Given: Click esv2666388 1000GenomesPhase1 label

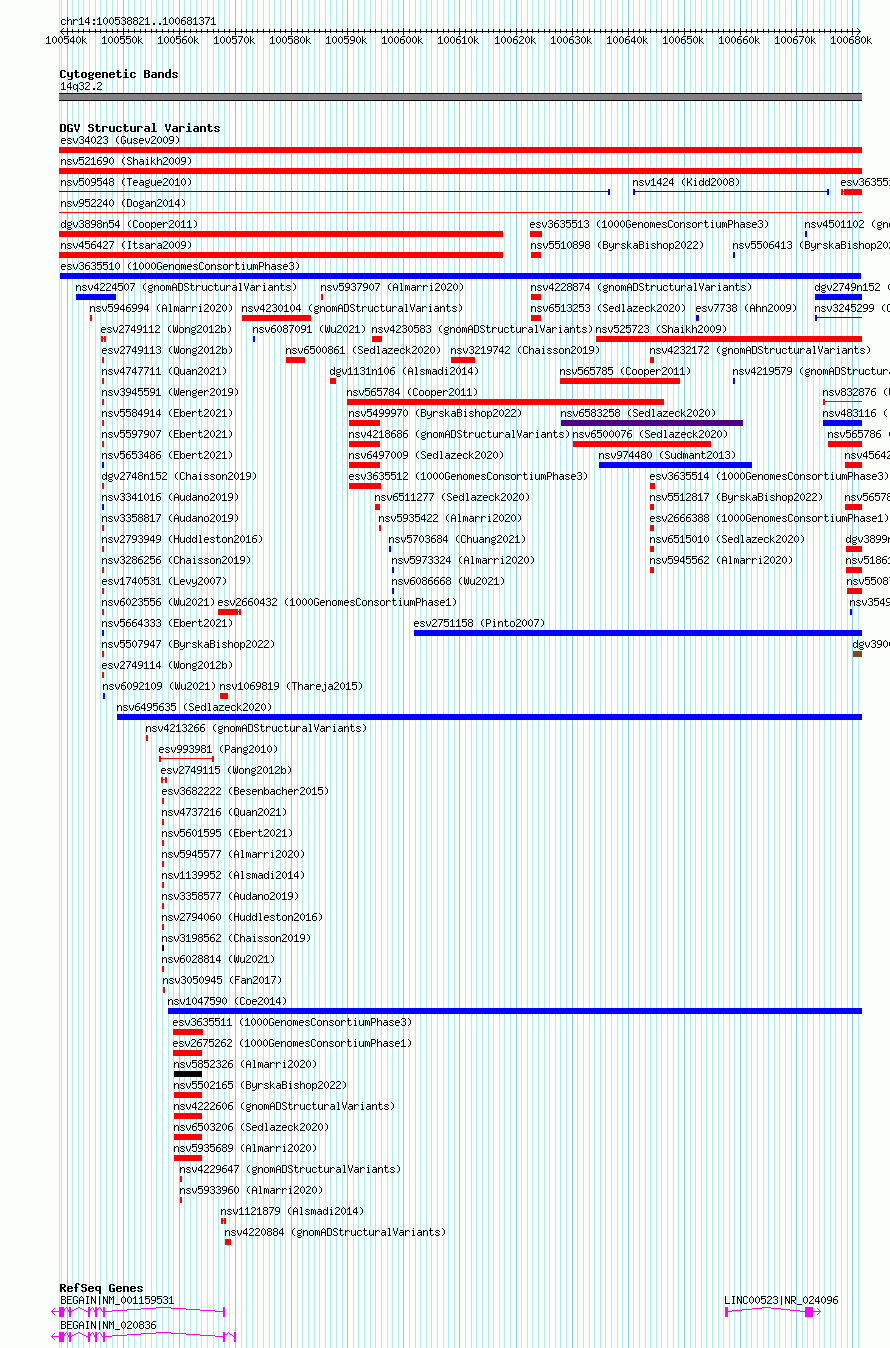Looking at the screenshot, I should [x=768, y=518].
